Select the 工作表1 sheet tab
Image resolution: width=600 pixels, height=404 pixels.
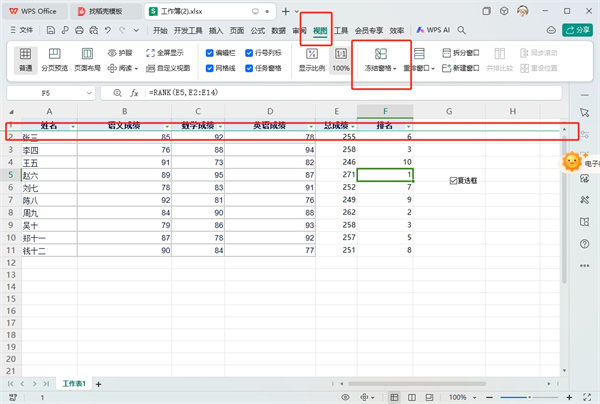point(74,383)
